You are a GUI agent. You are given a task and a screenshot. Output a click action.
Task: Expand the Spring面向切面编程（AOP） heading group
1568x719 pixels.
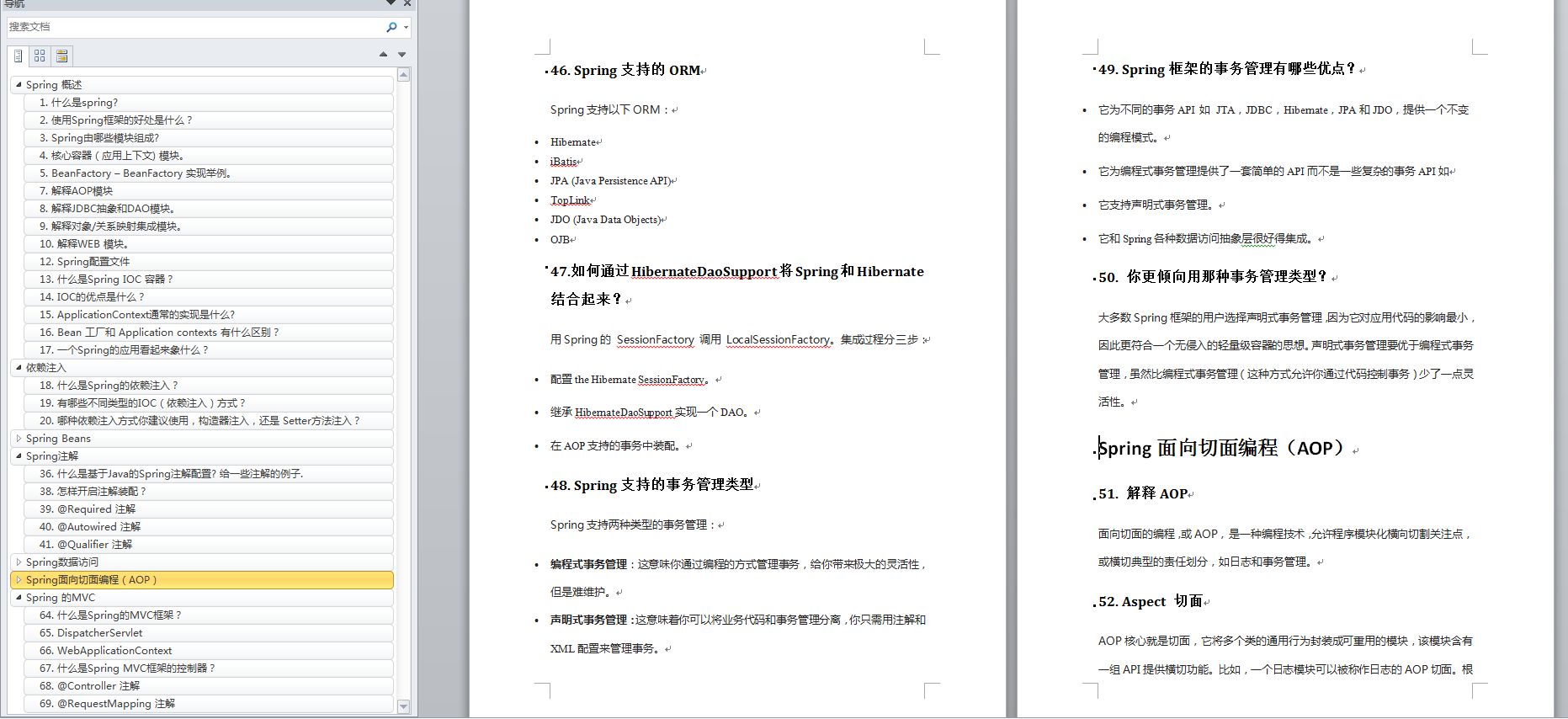tap(19, 579)
